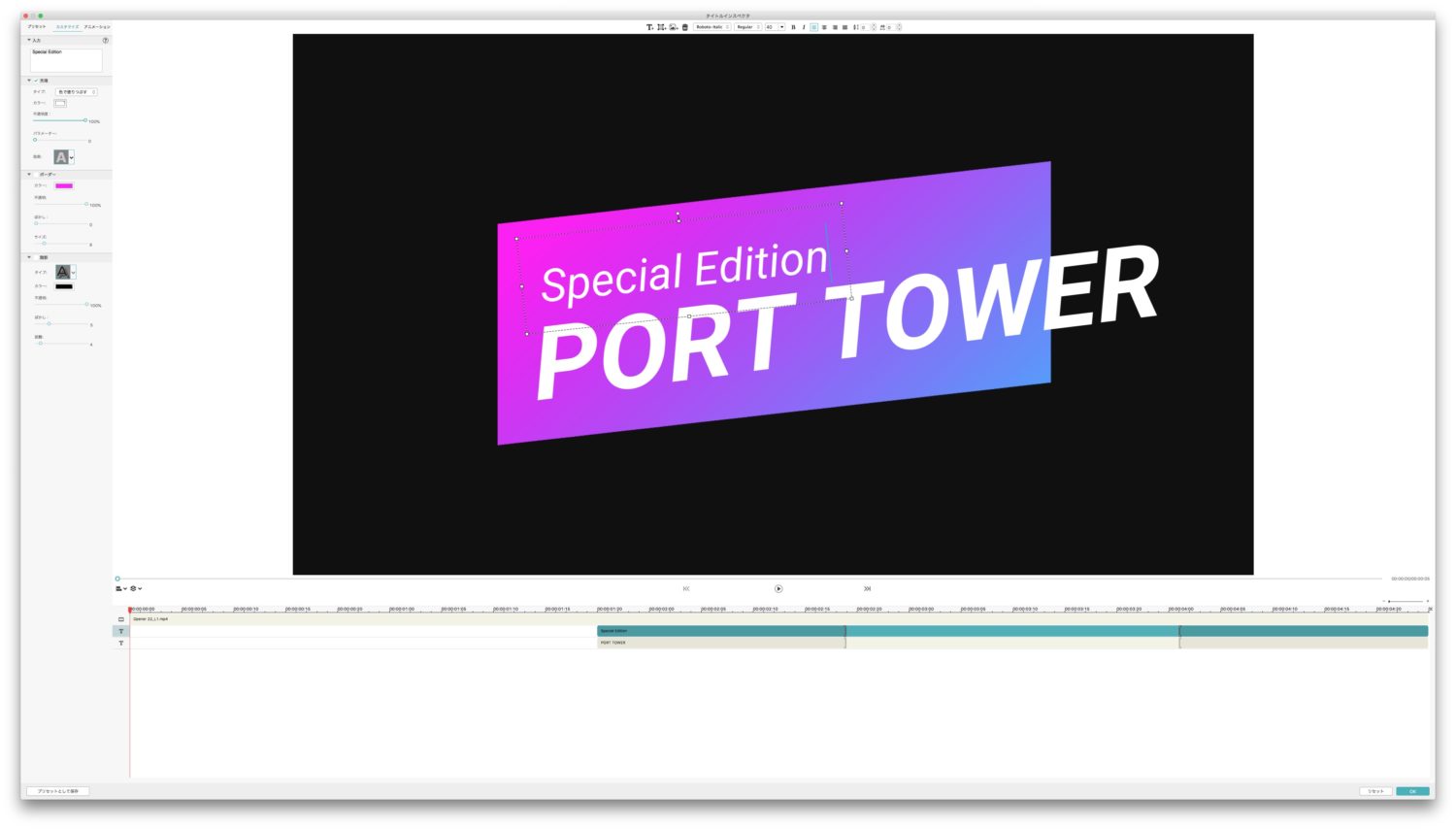
Task: Adjust the border opacity slider handle
Action: click(x=86, y=204)
